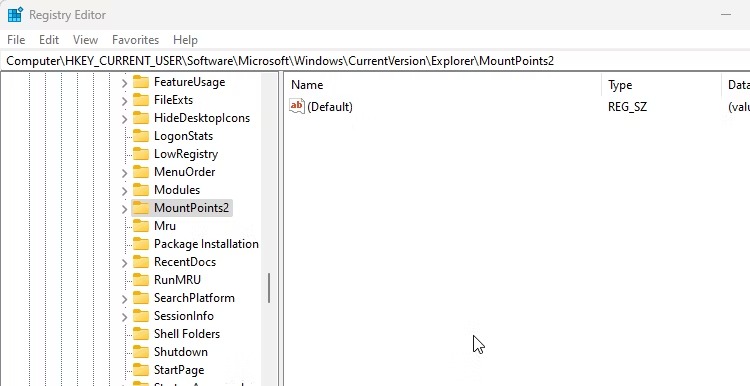The image size is (750, 386).
Task: Click the registry path address bar
Action: (375, 61)
